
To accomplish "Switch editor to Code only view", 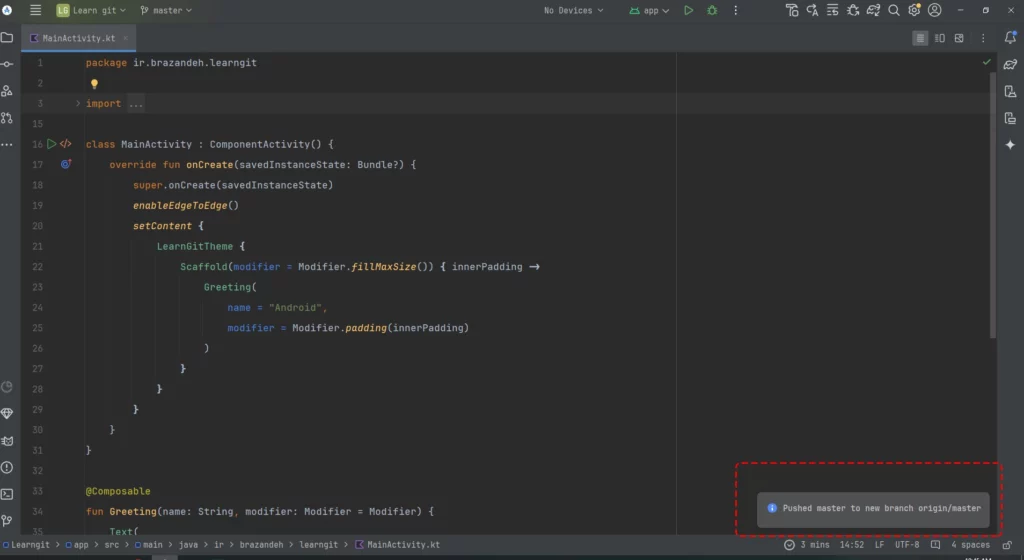I will 920,39.
